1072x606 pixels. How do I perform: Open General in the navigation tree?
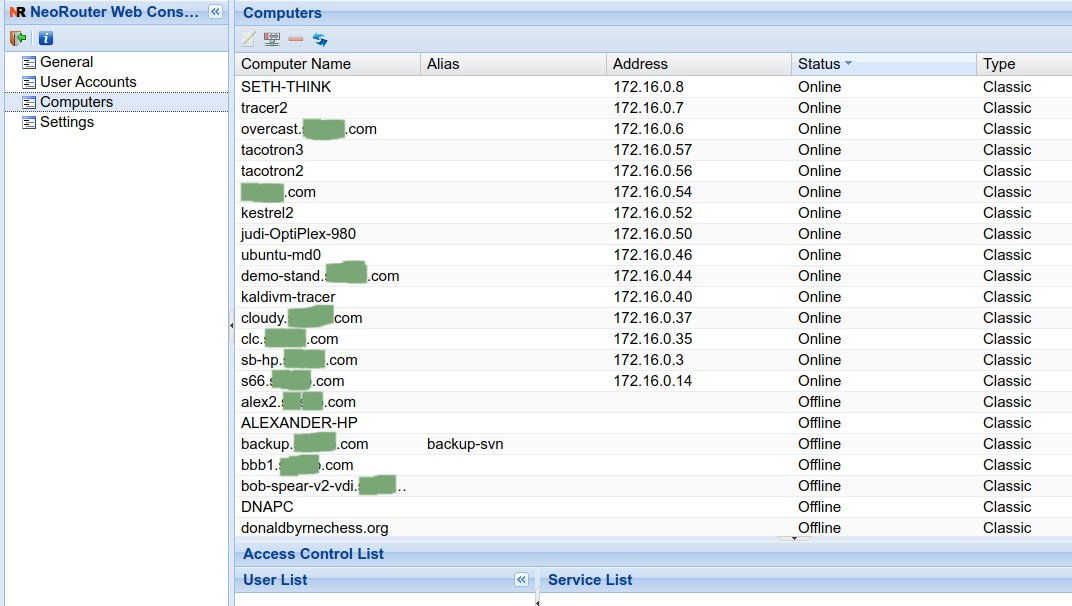(x=66, y=62)
